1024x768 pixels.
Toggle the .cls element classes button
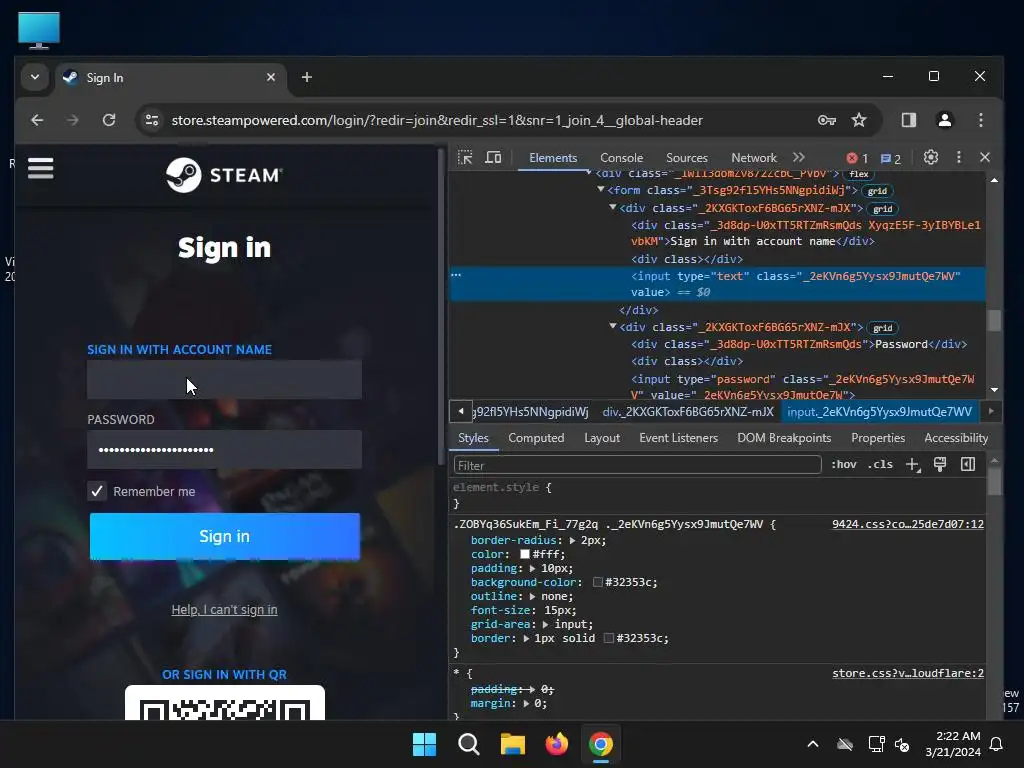(x=880, y=464)
